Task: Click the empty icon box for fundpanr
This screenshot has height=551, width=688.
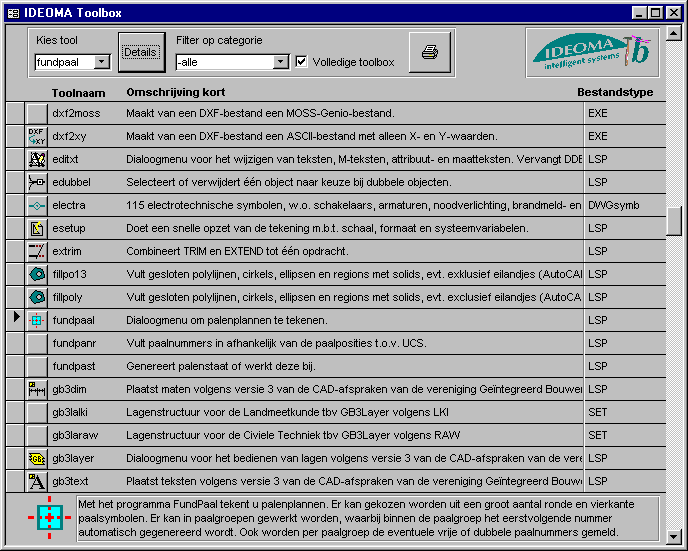Action: pyautogui.click(x=37, y=343)
